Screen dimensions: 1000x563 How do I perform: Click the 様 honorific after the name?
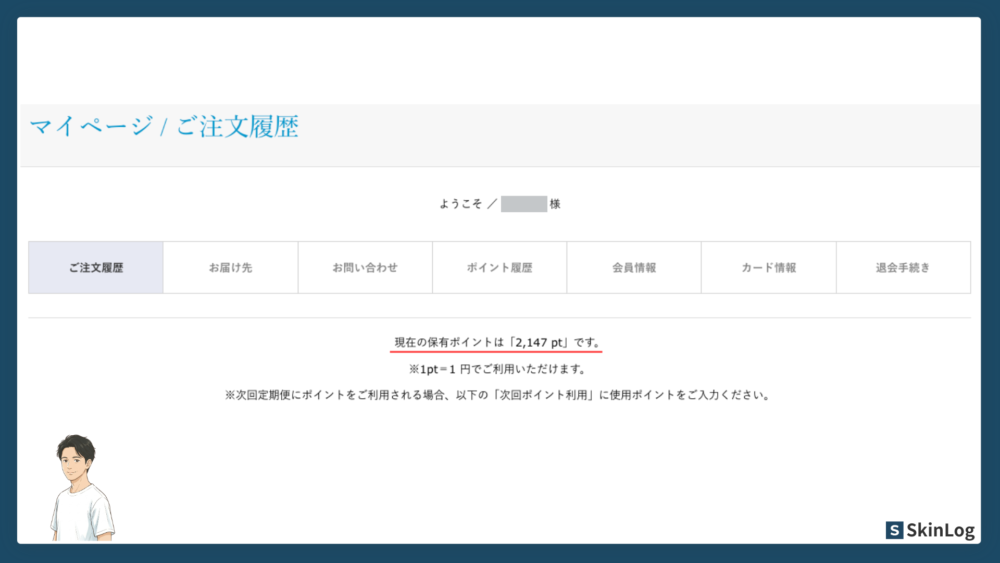pos(555,204)
